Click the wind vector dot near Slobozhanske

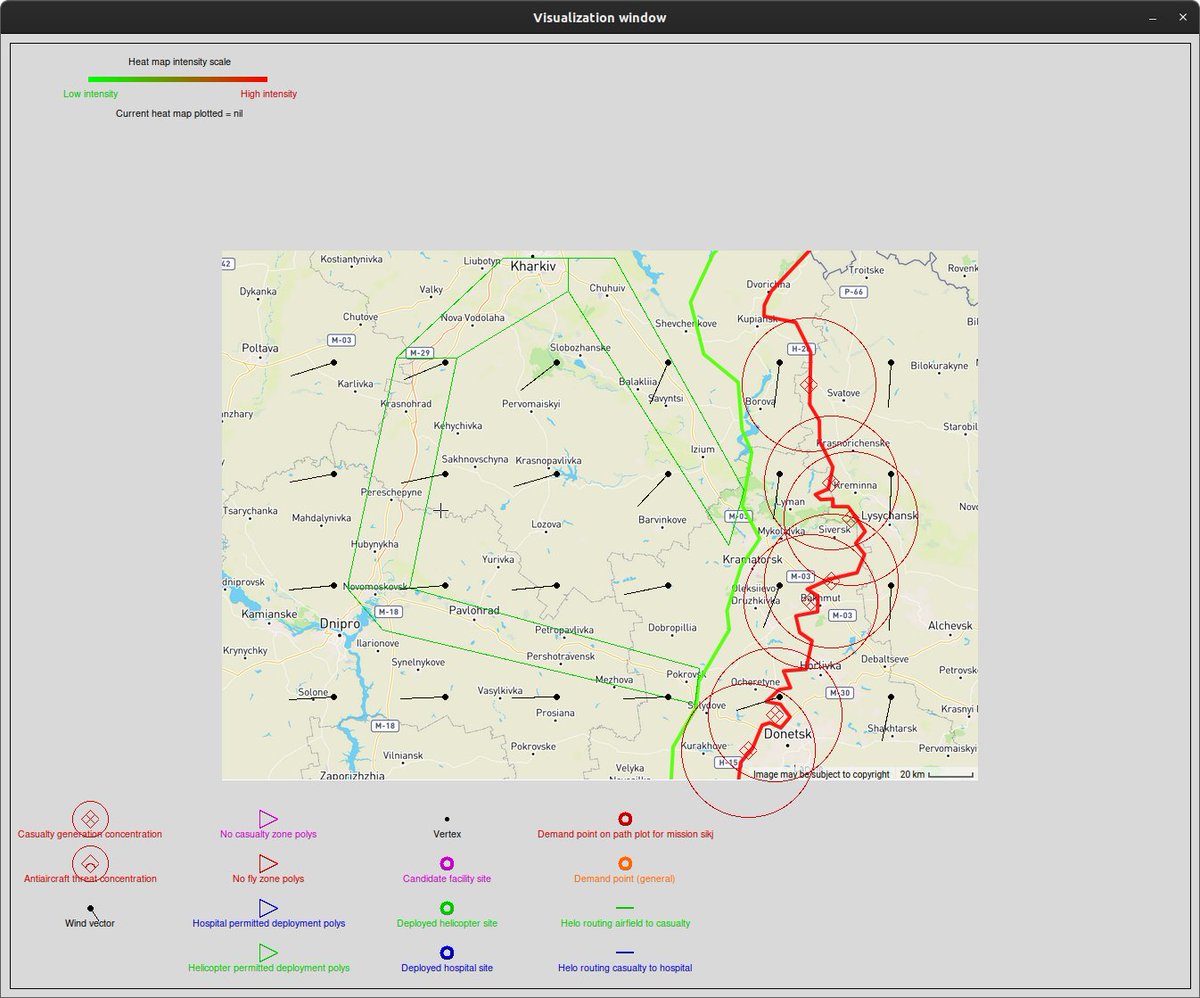557,363
